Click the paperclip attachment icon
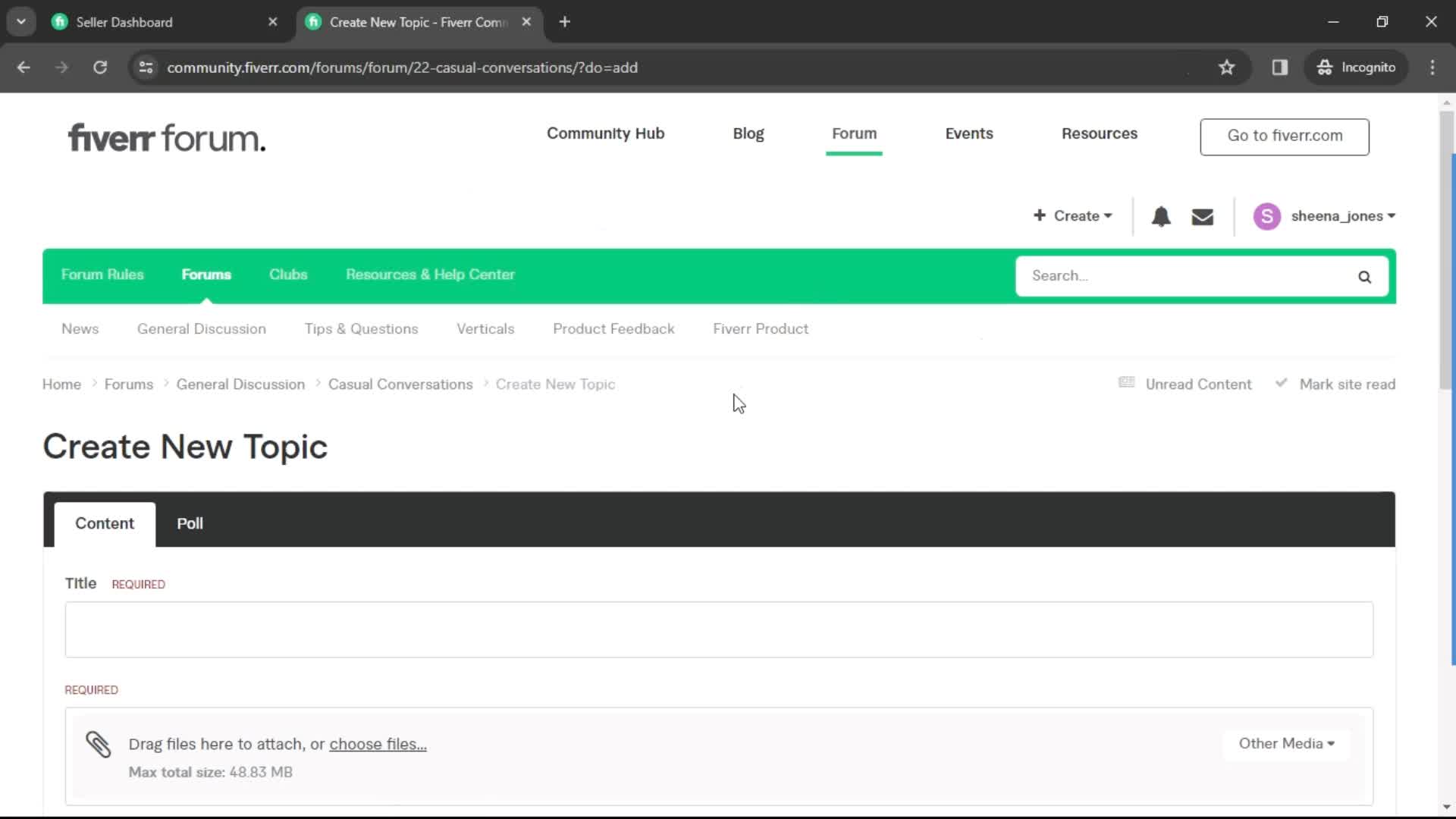This screenshot has width=1456, height=819. [x=97, y=743]
